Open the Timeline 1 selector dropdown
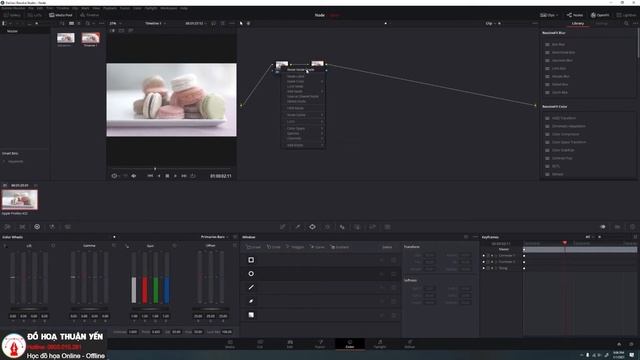The width and height of the screenshot is (640, 360). click(x=155, y=24)
